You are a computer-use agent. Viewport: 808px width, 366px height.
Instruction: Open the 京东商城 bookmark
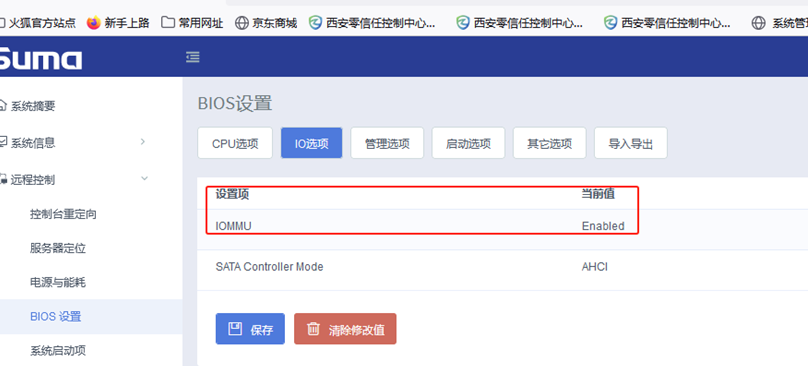pos(266,23)
